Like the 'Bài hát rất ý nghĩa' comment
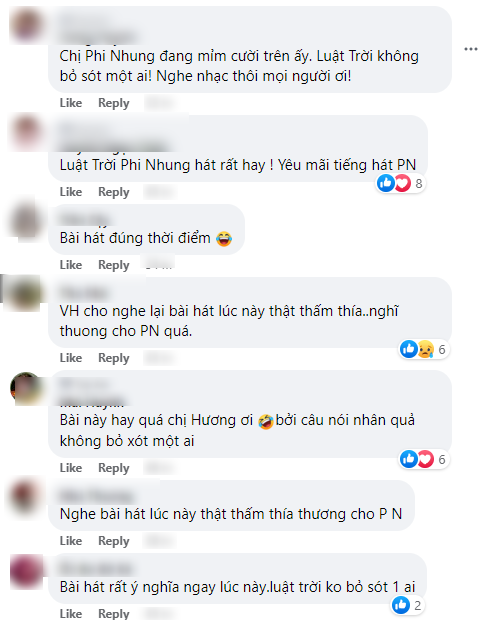The image size is (492, 620). (x=71, y=613)
